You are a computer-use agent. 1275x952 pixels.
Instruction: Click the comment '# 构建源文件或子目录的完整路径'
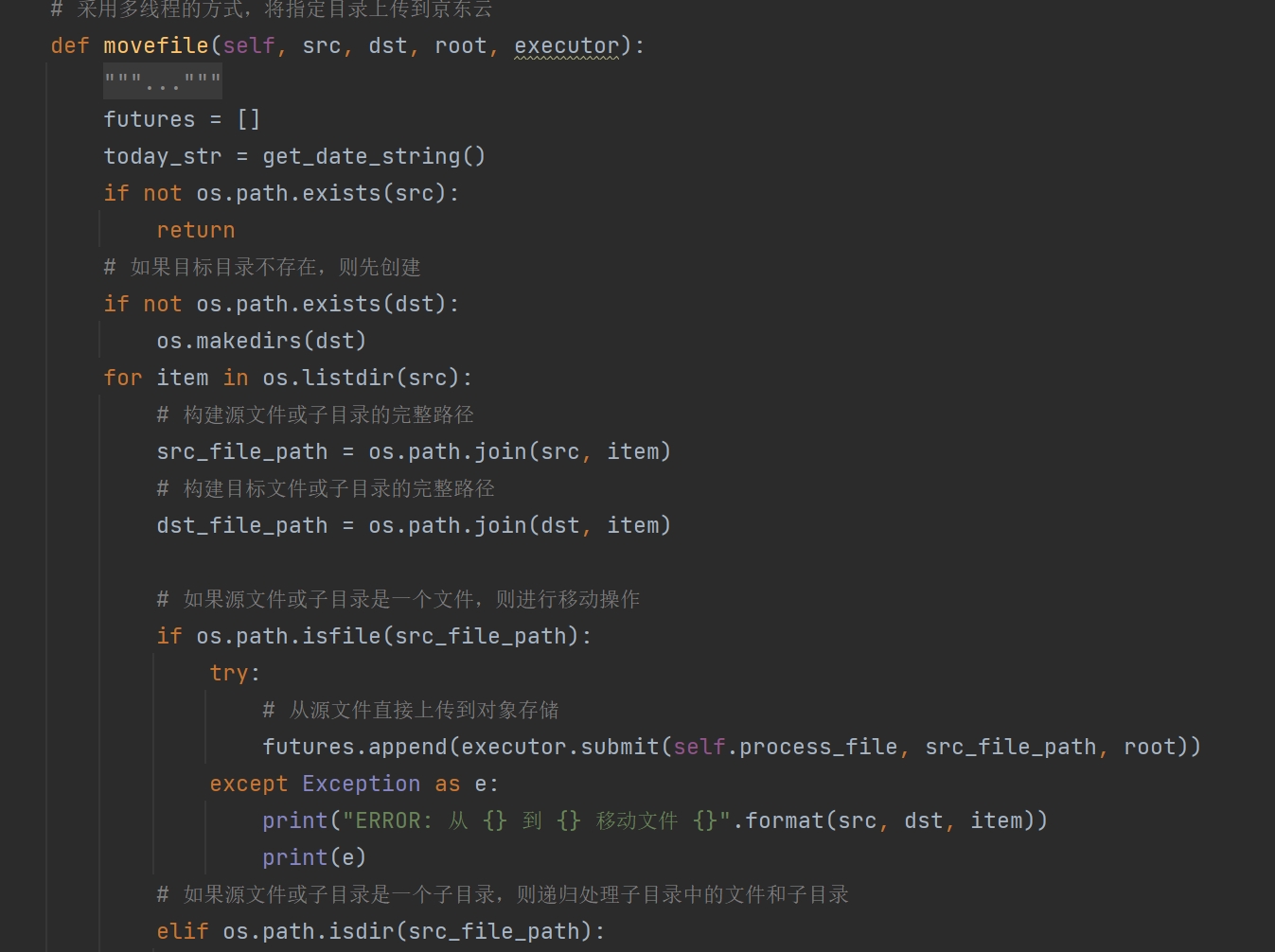pos(315,414)
